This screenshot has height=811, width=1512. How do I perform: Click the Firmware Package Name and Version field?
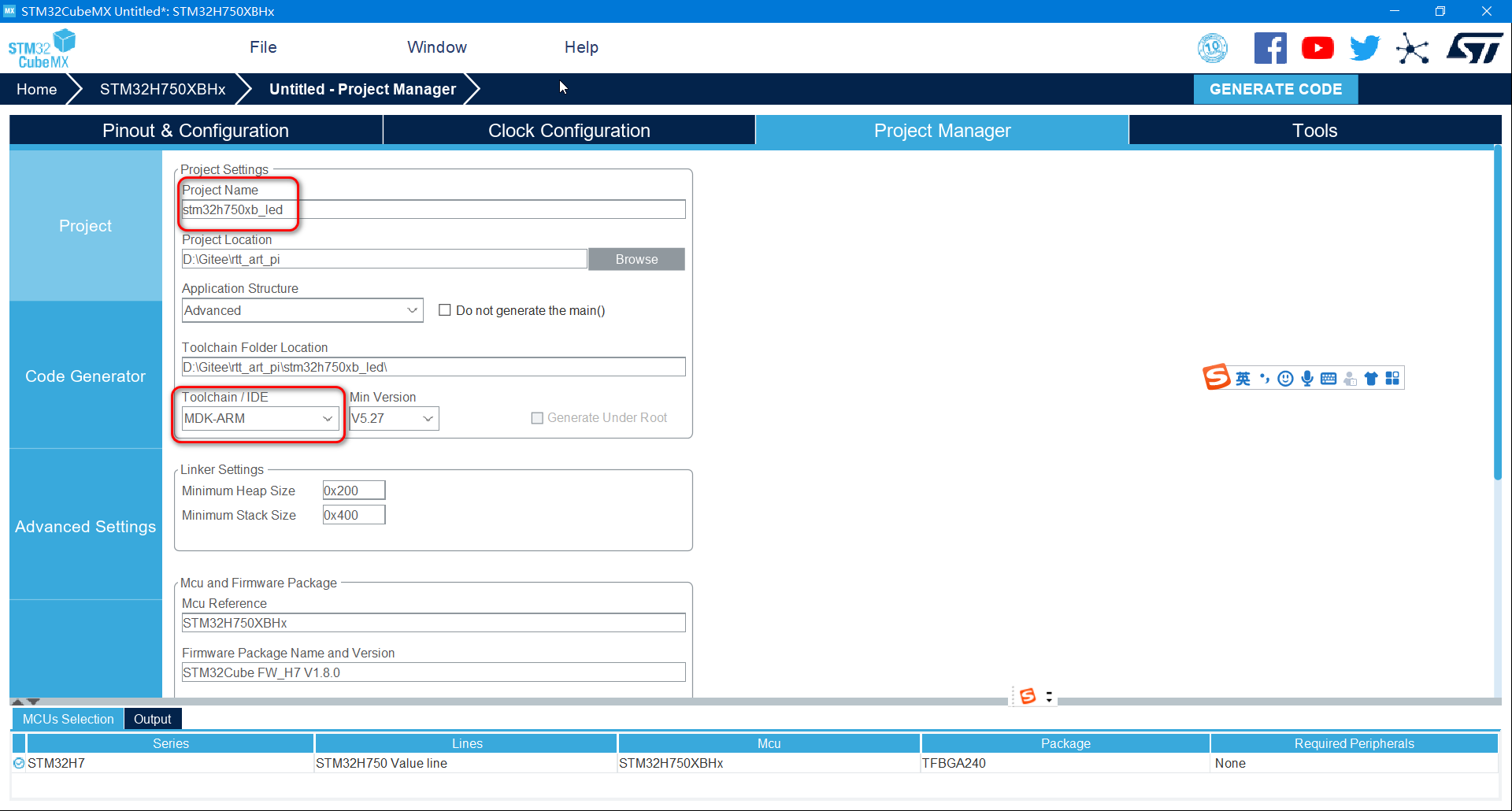pos(433,672)
